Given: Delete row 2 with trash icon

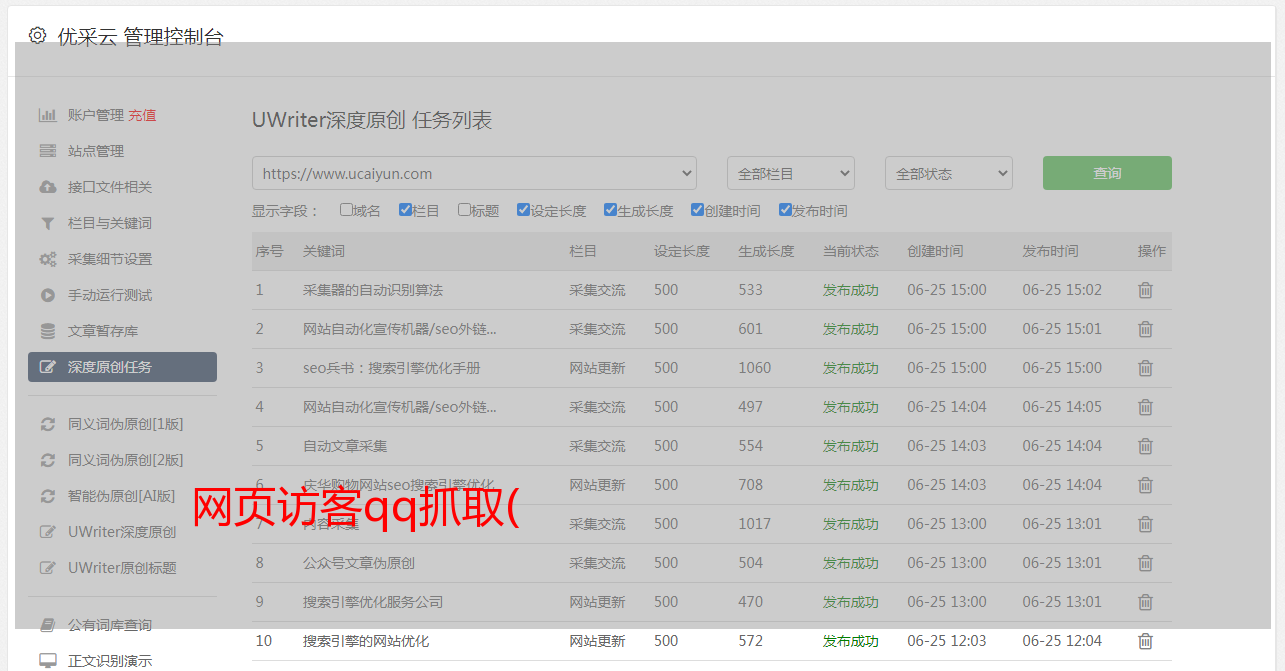Looking at the screenshot, I should click(x=1146, y=329).
